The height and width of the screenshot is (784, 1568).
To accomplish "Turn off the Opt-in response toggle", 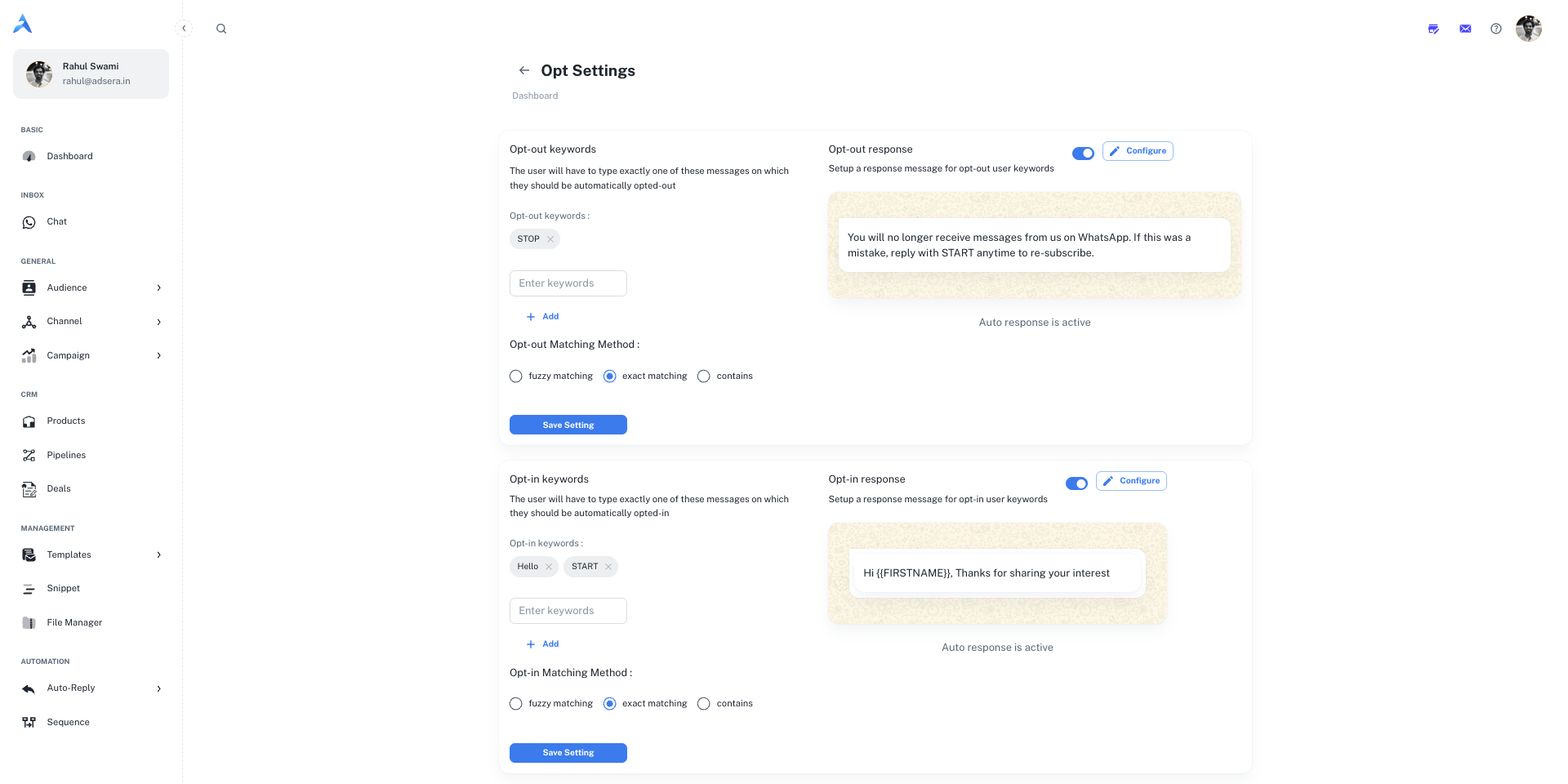I will coord(1076,483).
